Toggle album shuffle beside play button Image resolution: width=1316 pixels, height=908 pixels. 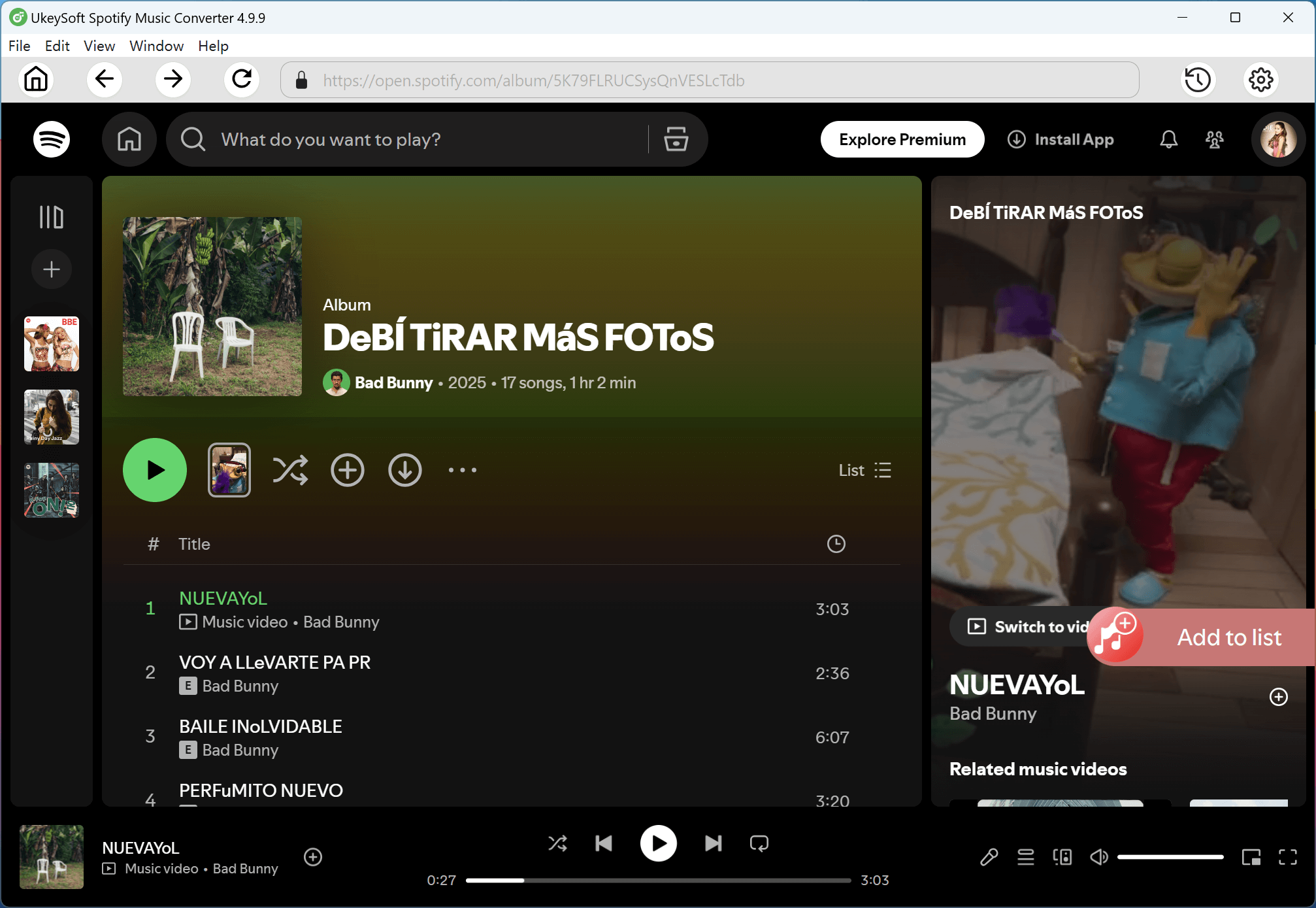pyautogui.click(x=289, y=470)
